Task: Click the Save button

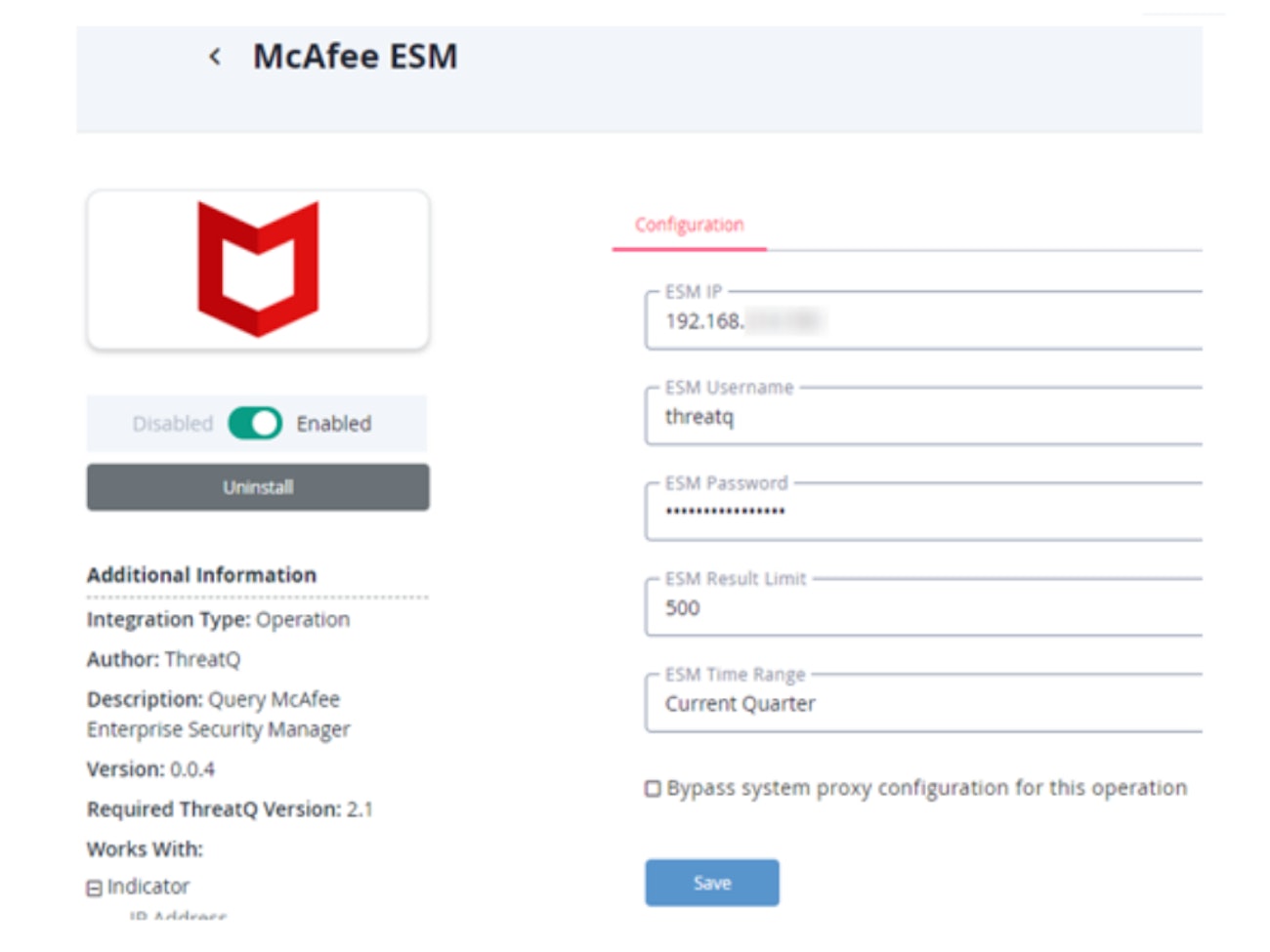Action: pyautogui.click(x=711, y=883)
